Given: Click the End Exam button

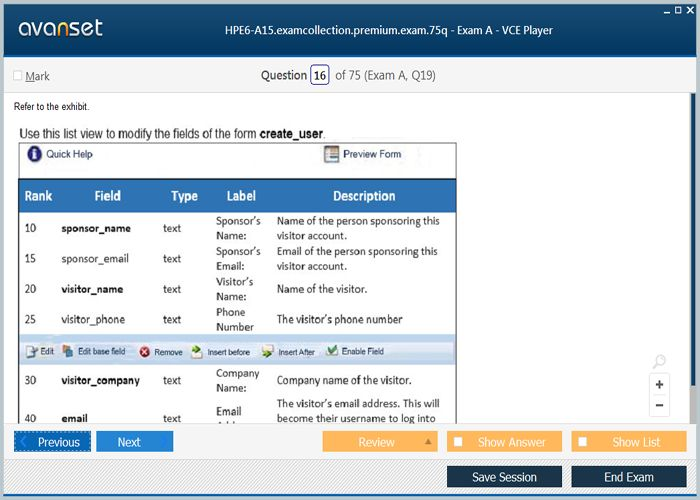Looking at the screenshot, I should (628, 477).
